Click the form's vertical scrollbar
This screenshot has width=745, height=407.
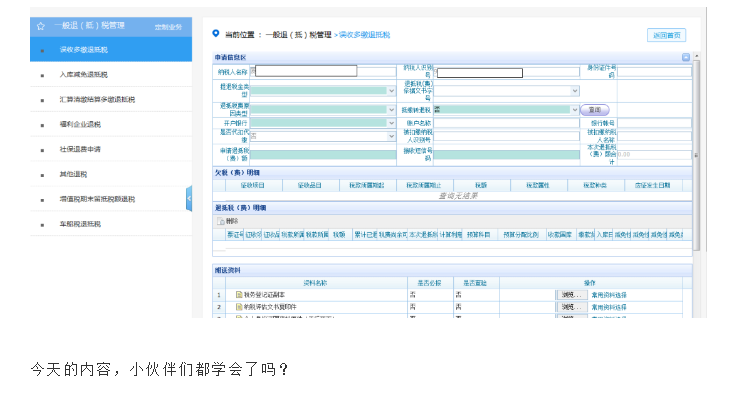tap(697, 155)
